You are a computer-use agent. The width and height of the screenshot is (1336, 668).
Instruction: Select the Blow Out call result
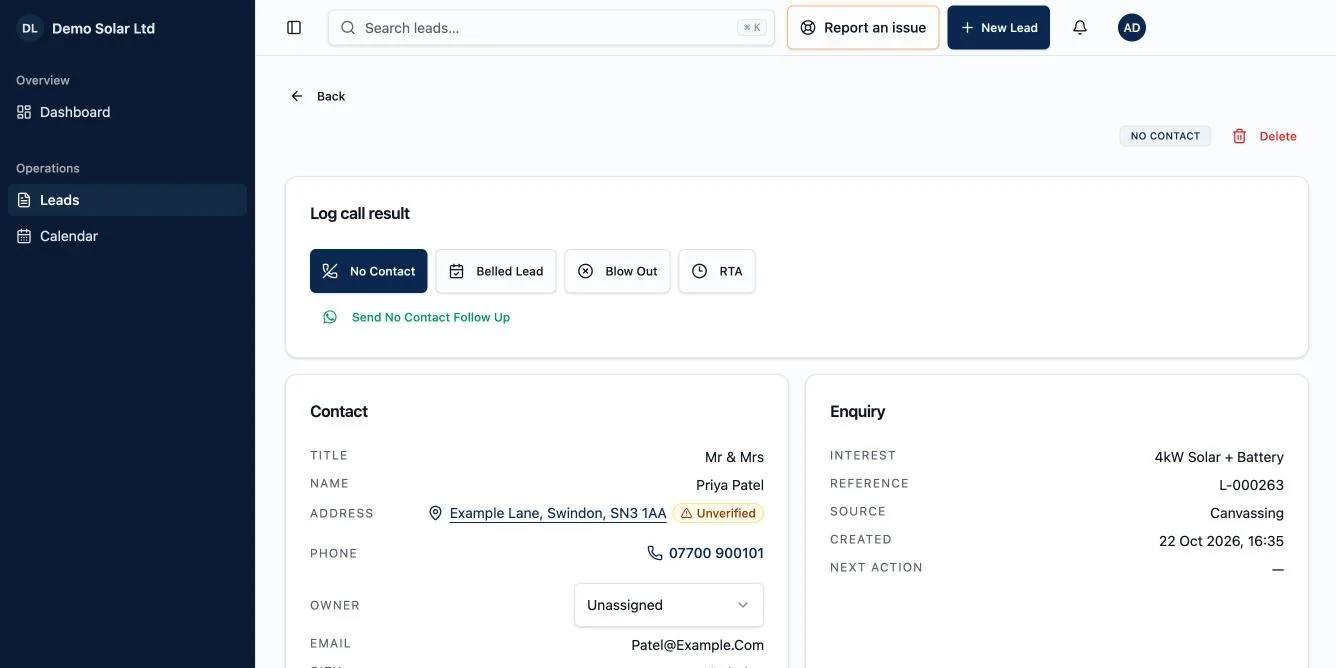pyautogui.click(x=617, y=271)
